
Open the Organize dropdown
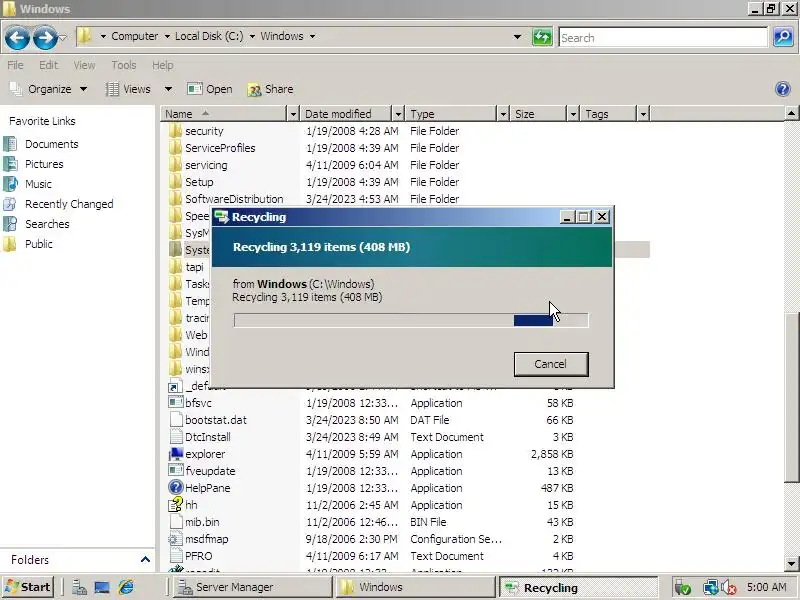point(49,89)
